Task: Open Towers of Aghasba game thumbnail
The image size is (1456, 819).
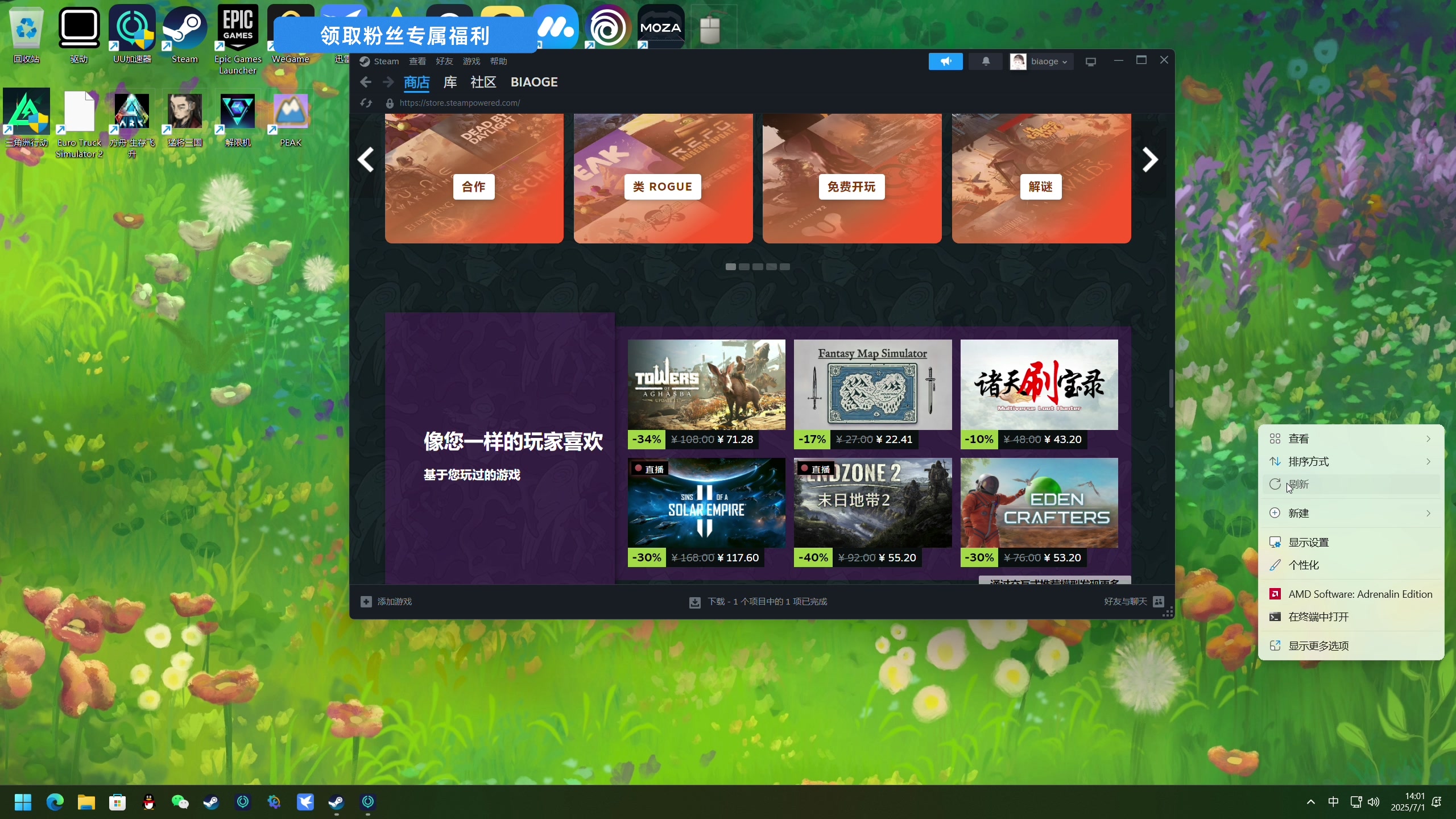Action: (706, 384)
